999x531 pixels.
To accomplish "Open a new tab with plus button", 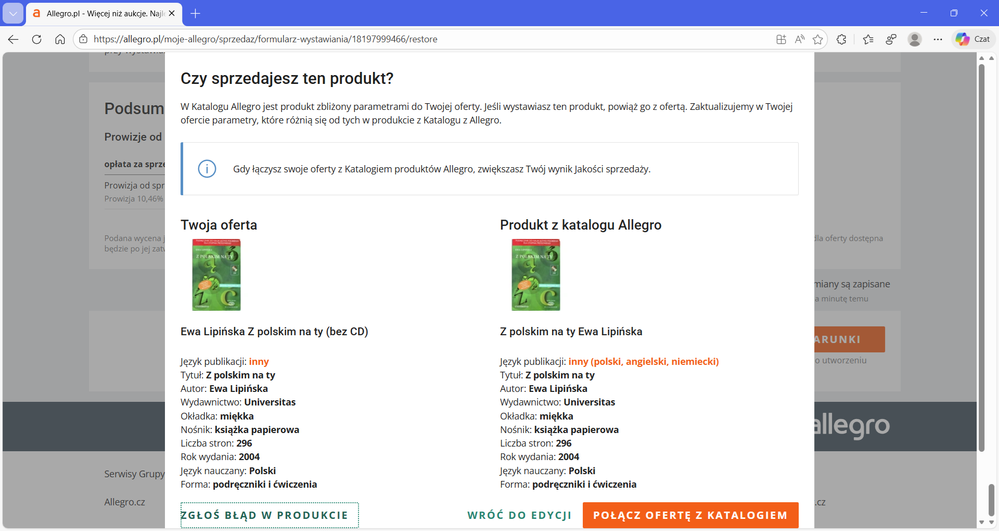I will coord(195,13).
